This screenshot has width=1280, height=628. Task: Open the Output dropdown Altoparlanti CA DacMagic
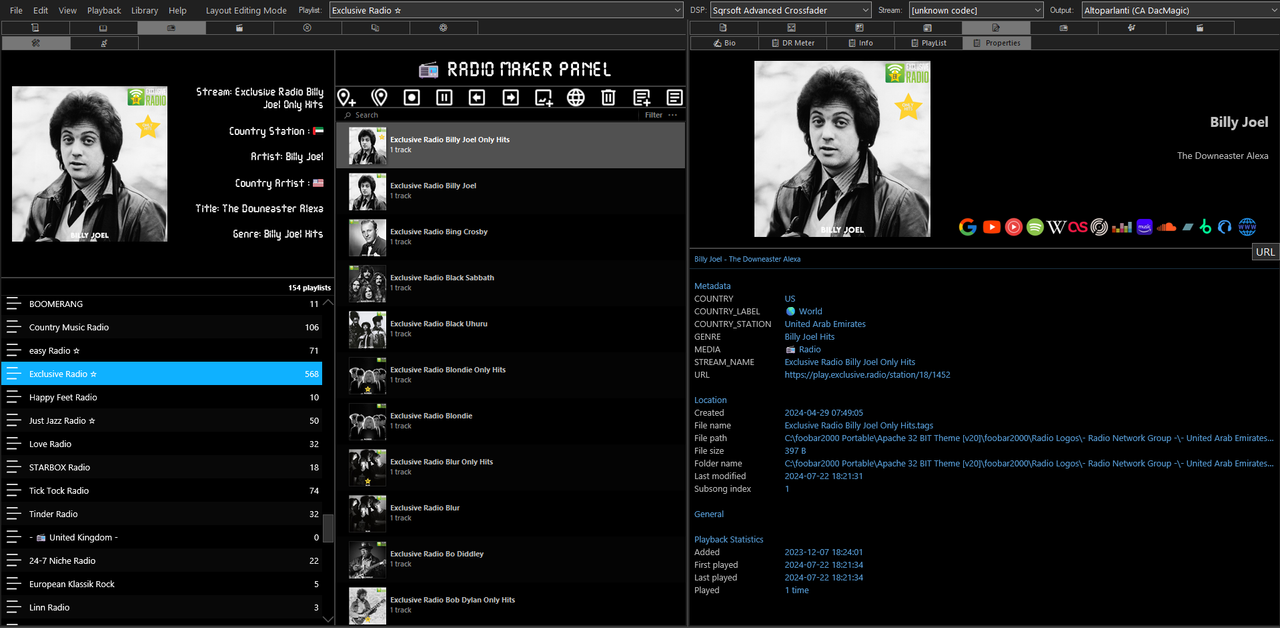pos(1180,10)
